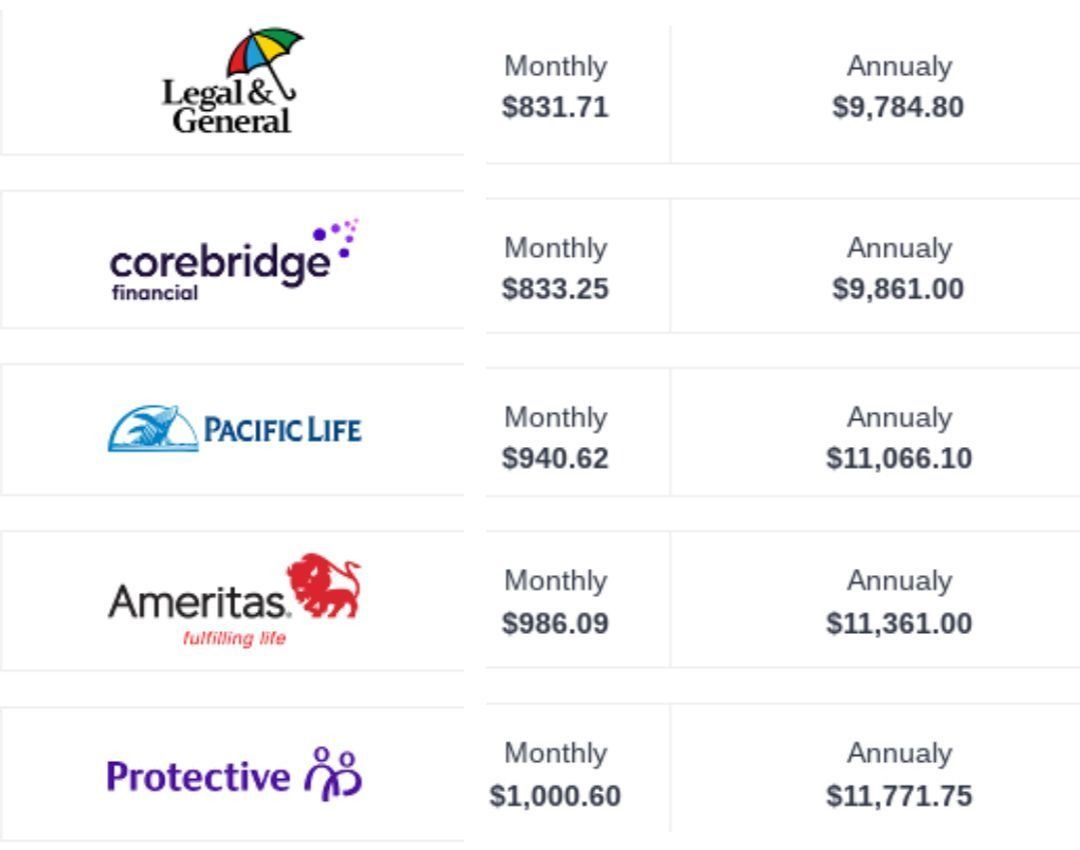Select the Corebridge Financial logo
Viewport: 1080px width, 850px height.
pyautogui.click(x=234, y=260)
